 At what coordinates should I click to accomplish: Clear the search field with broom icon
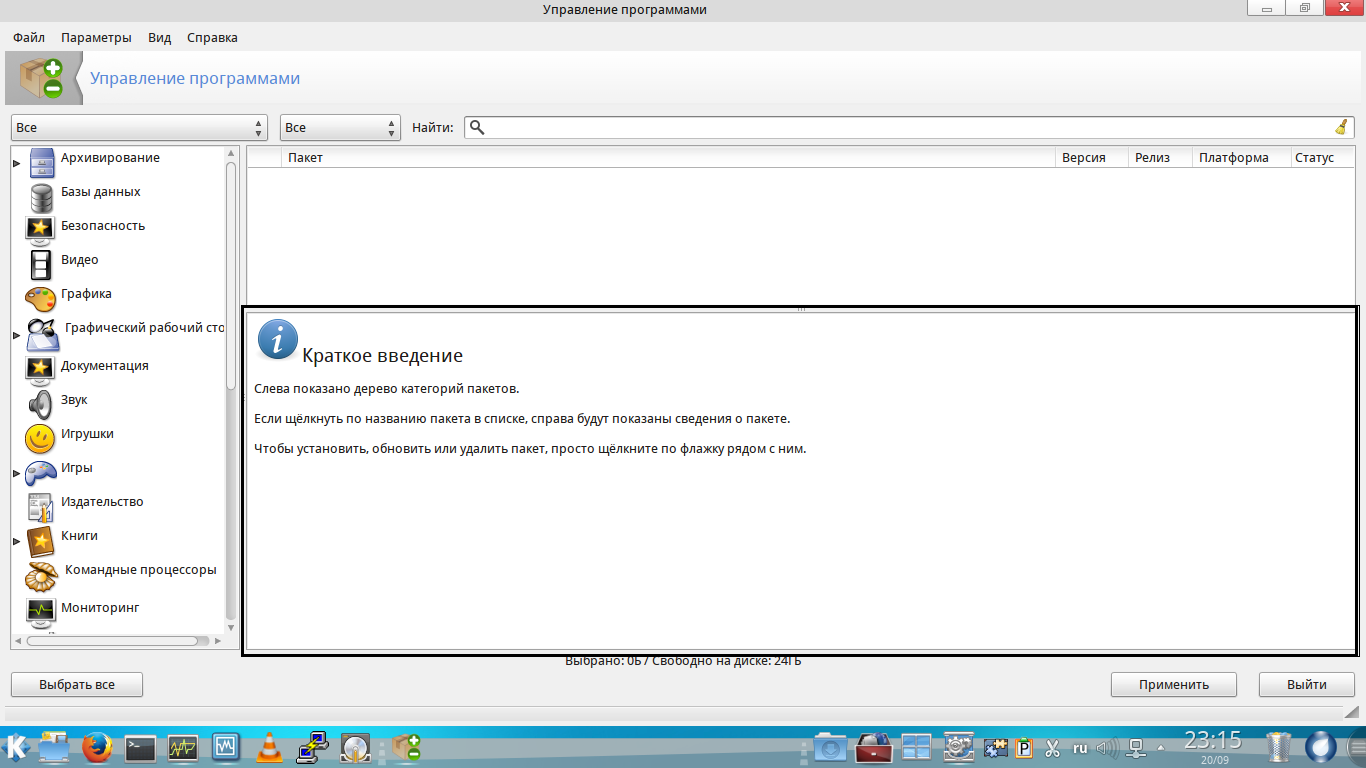pyautogui.click(x=1341, y=127)
